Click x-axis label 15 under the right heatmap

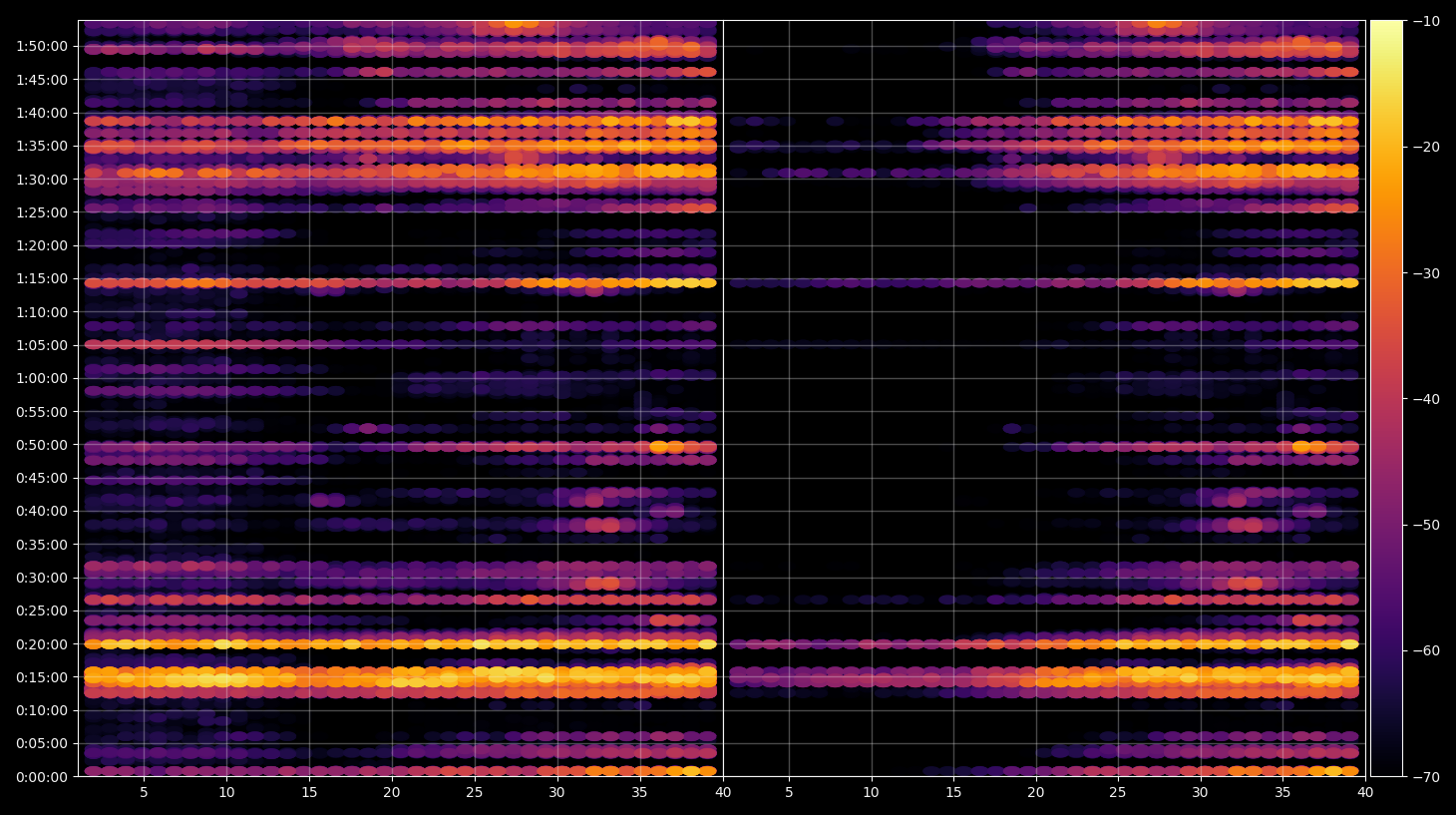(x=953, y=793)
